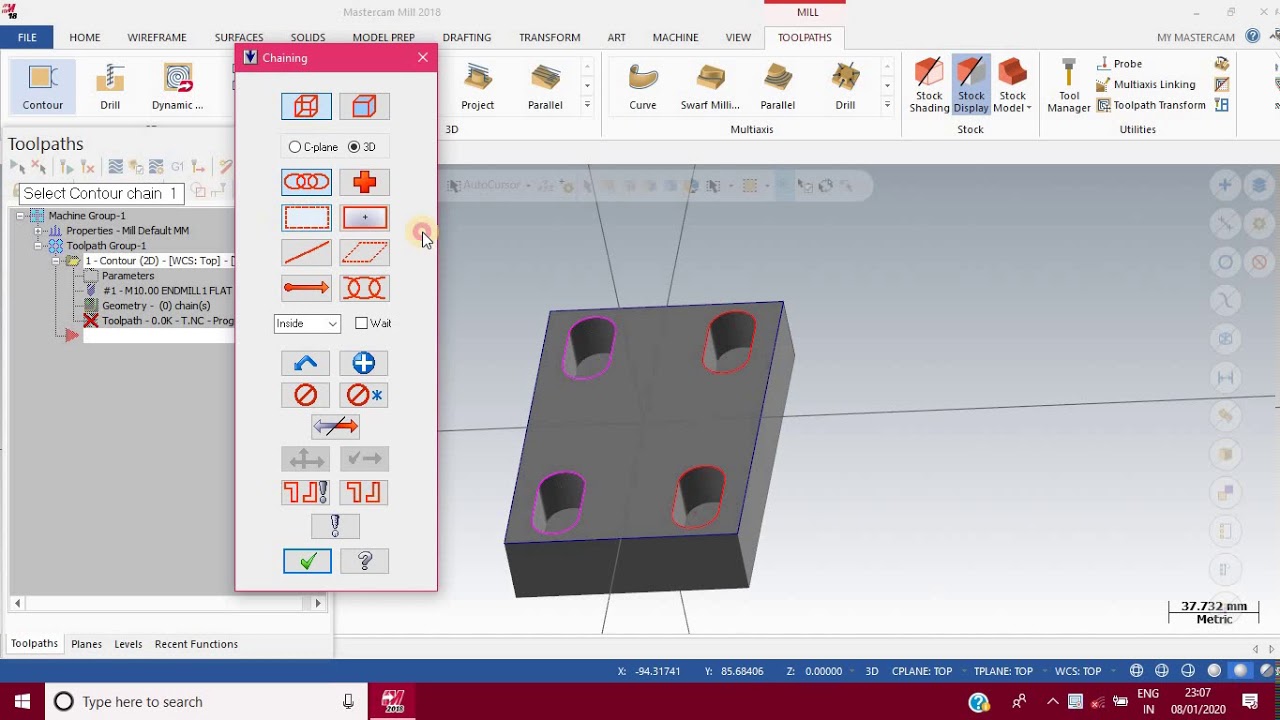Click the blue plus End chain button

(364, 363)
